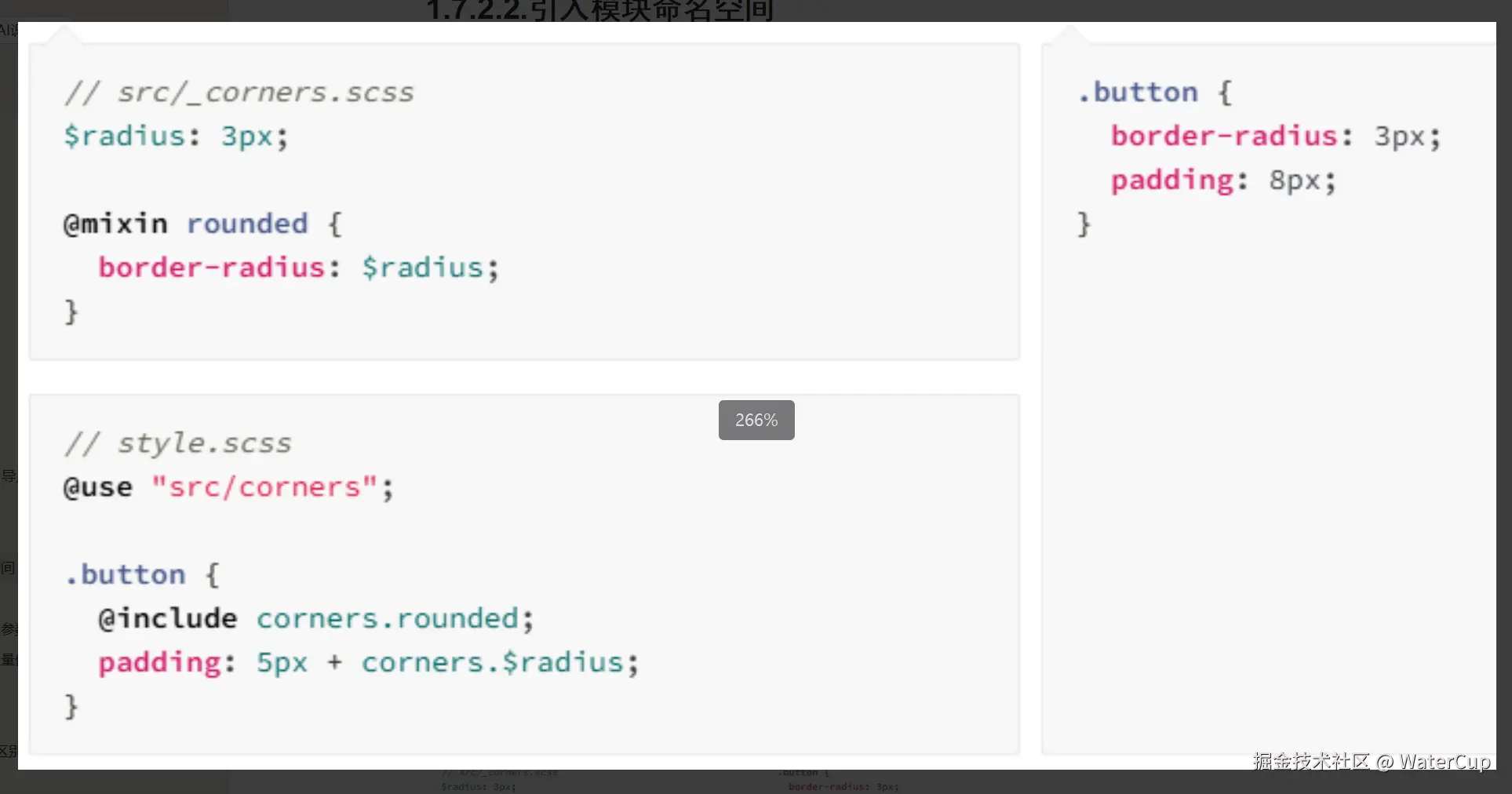Click the "@mixin rounded {" line
1512x794 pixels.
pos(202,224)
